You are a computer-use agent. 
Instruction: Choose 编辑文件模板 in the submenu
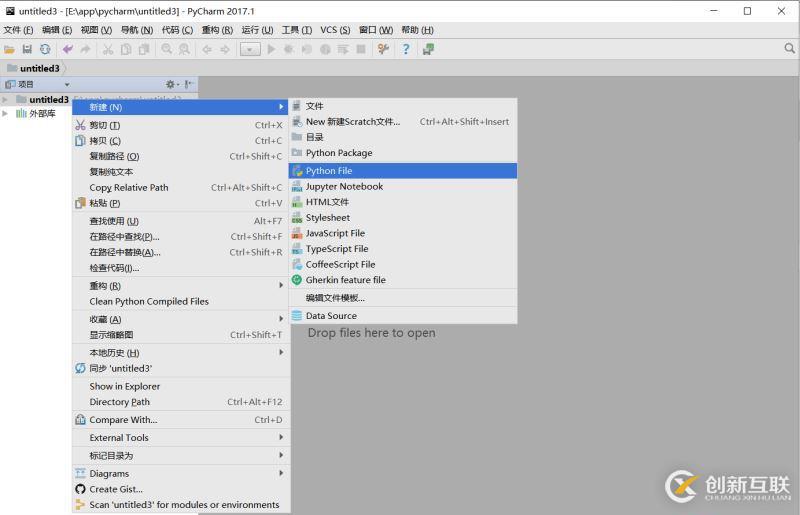403,298
